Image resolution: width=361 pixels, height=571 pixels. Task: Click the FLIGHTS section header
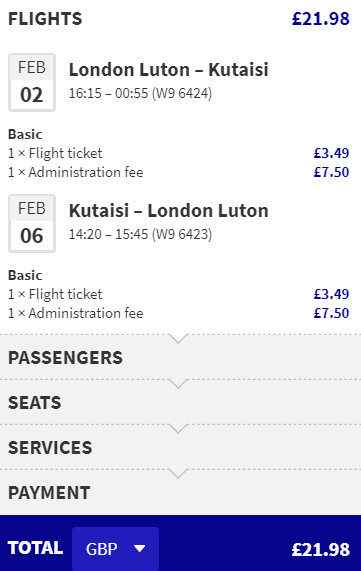pyautogui.click(x=45, y=19)
